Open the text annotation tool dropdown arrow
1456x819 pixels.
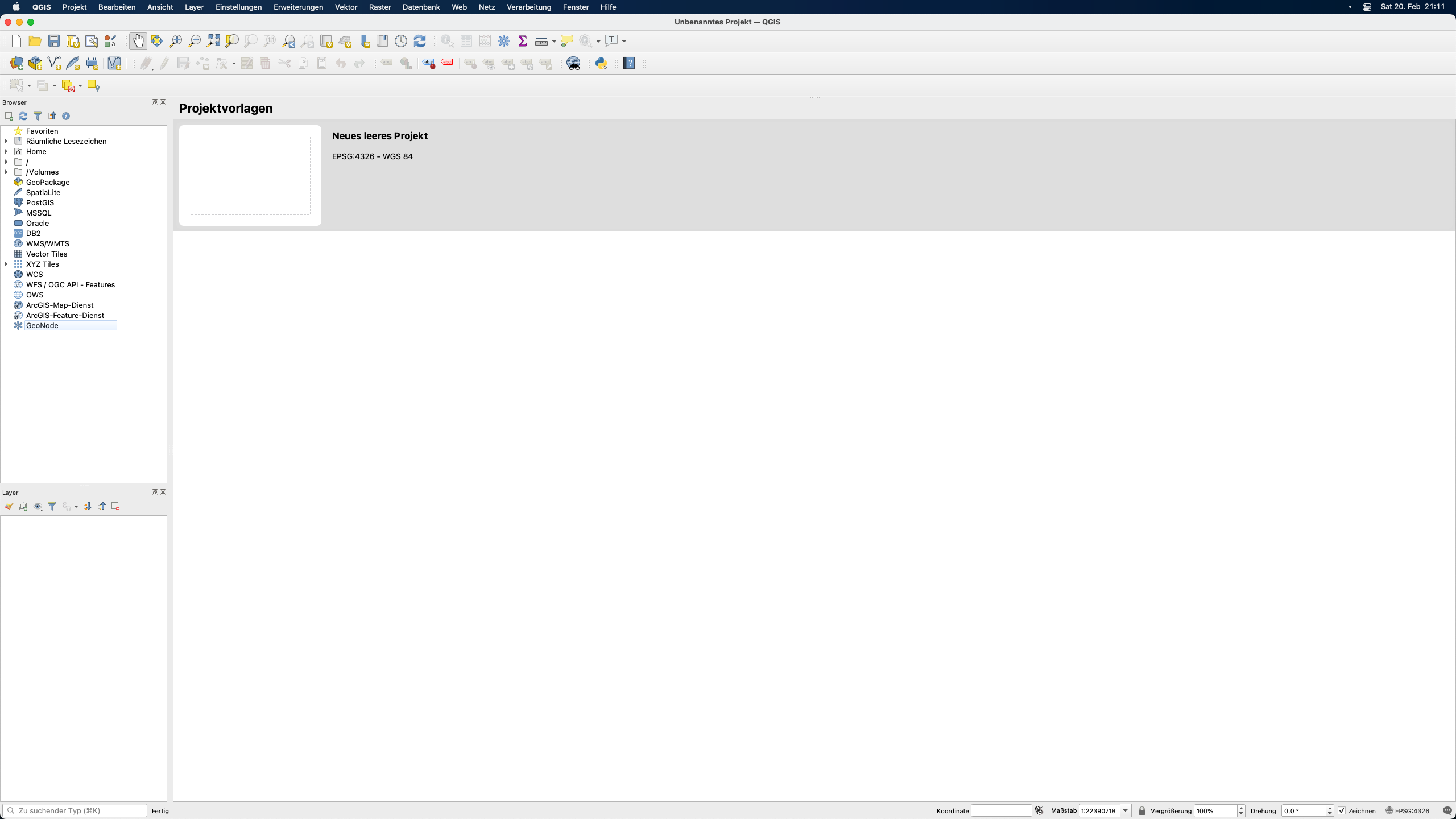click(624, 41)
